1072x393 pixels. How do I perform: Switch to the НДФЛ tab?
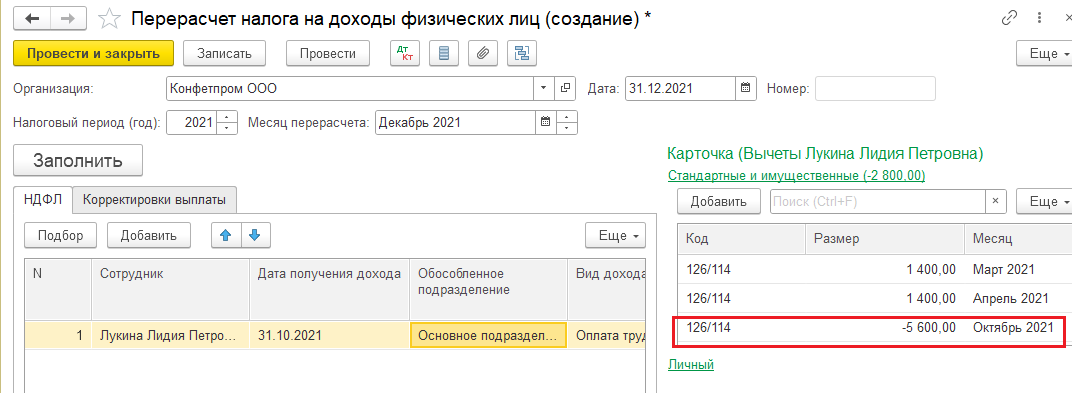(43, 200)
